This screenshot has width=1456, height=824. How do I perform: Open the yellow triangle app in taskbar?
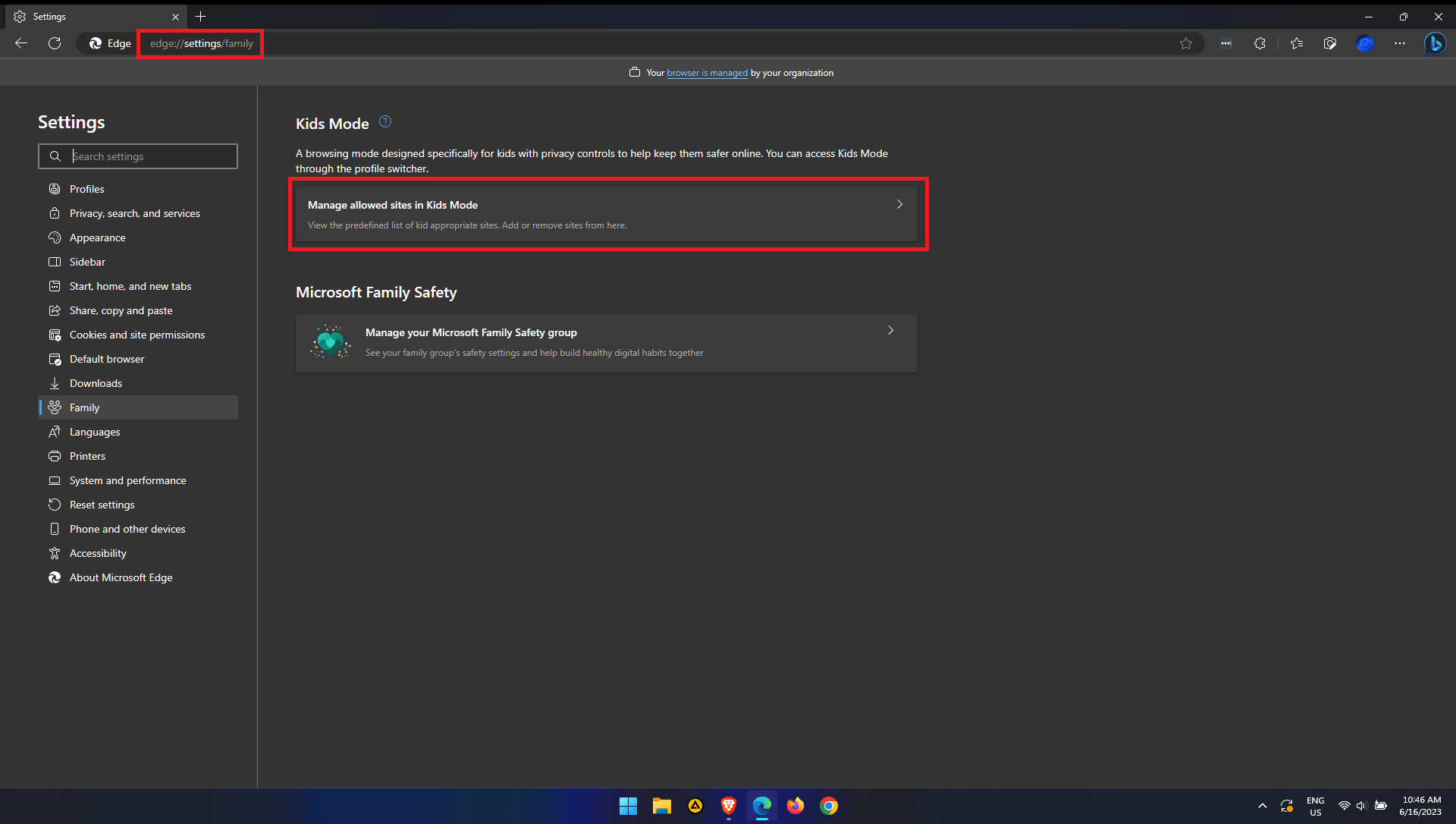[x=695, y=806]
